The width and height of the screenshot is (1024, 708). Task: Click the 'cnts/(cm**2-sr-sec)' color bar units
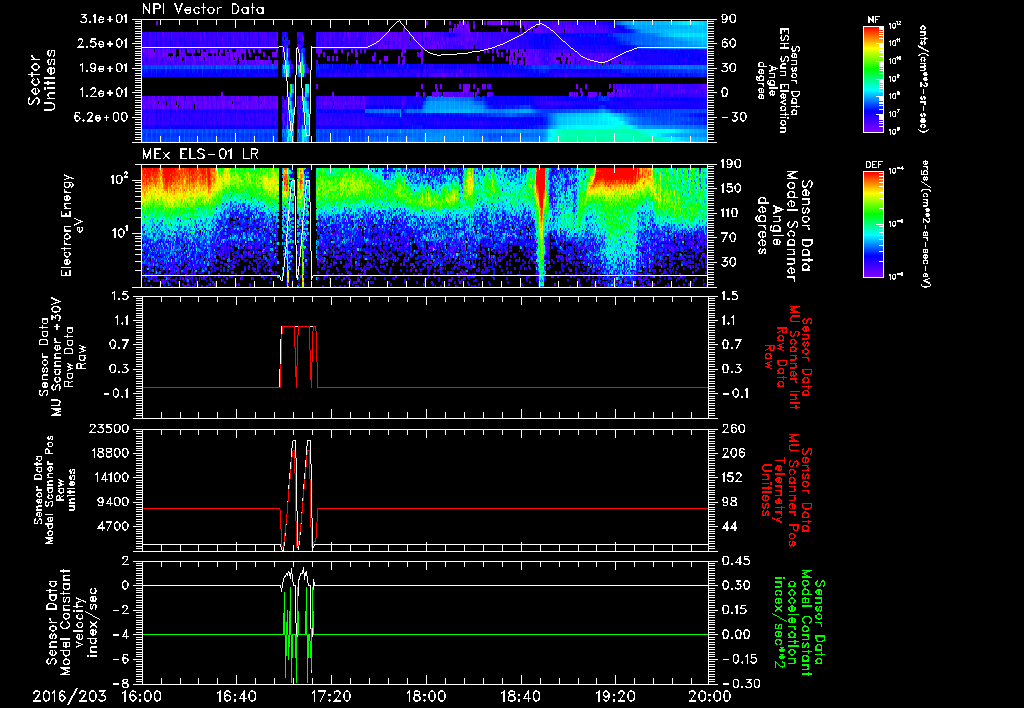click(x=922, y=78)
